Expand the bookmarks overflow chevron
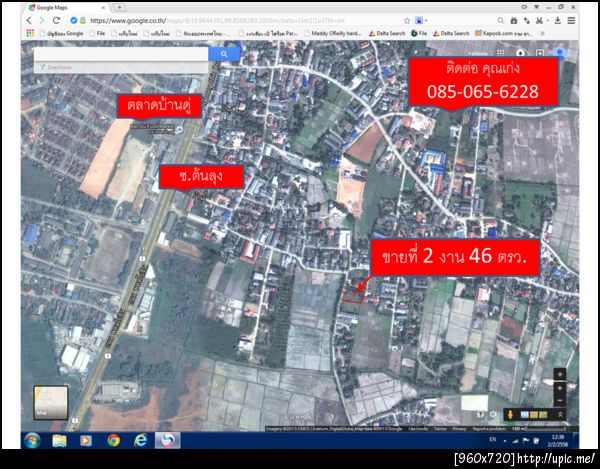The image size is (600, 469). coord(542,33)
